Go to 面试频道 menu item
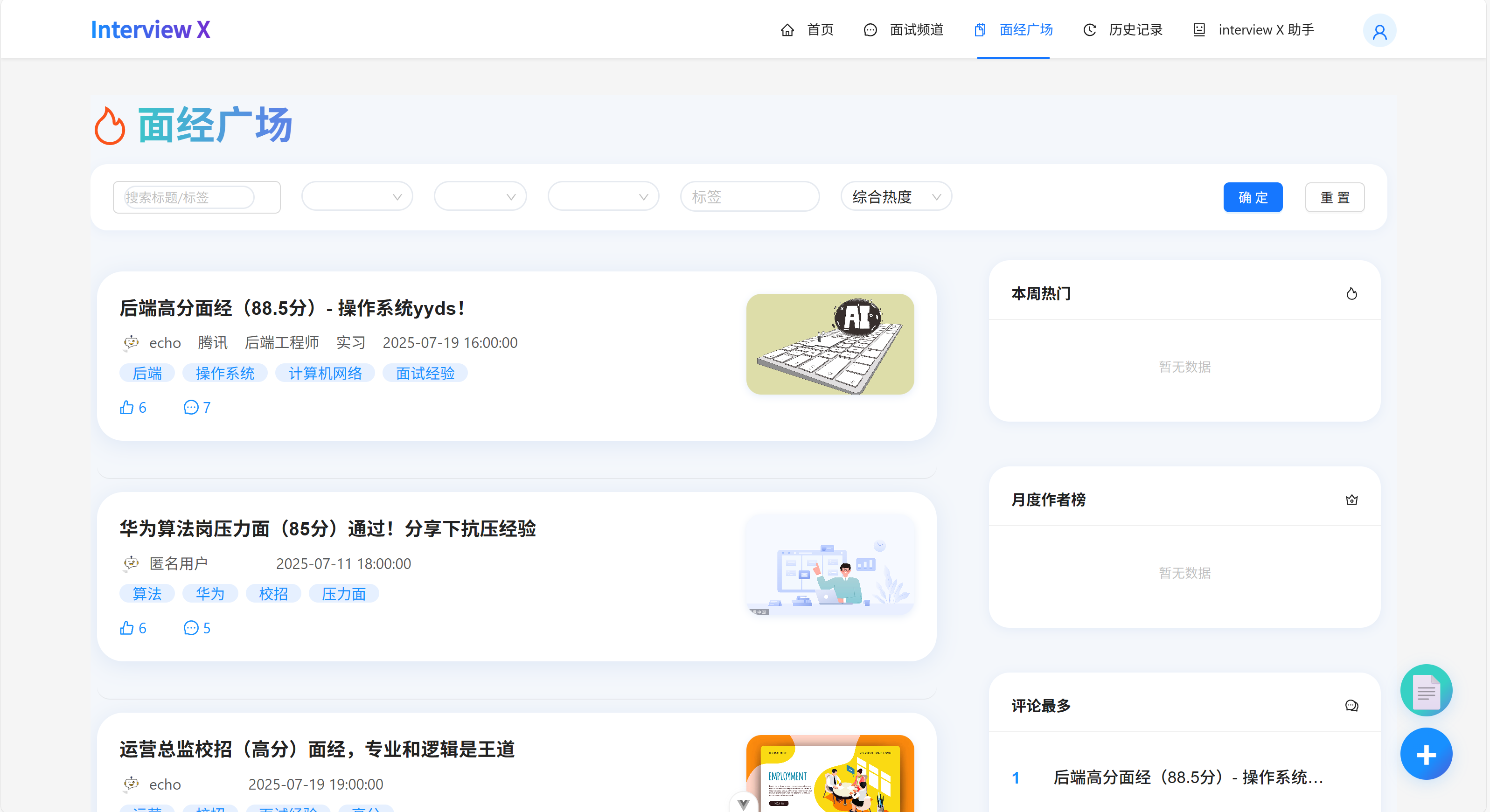 click(x=904, y=29)
